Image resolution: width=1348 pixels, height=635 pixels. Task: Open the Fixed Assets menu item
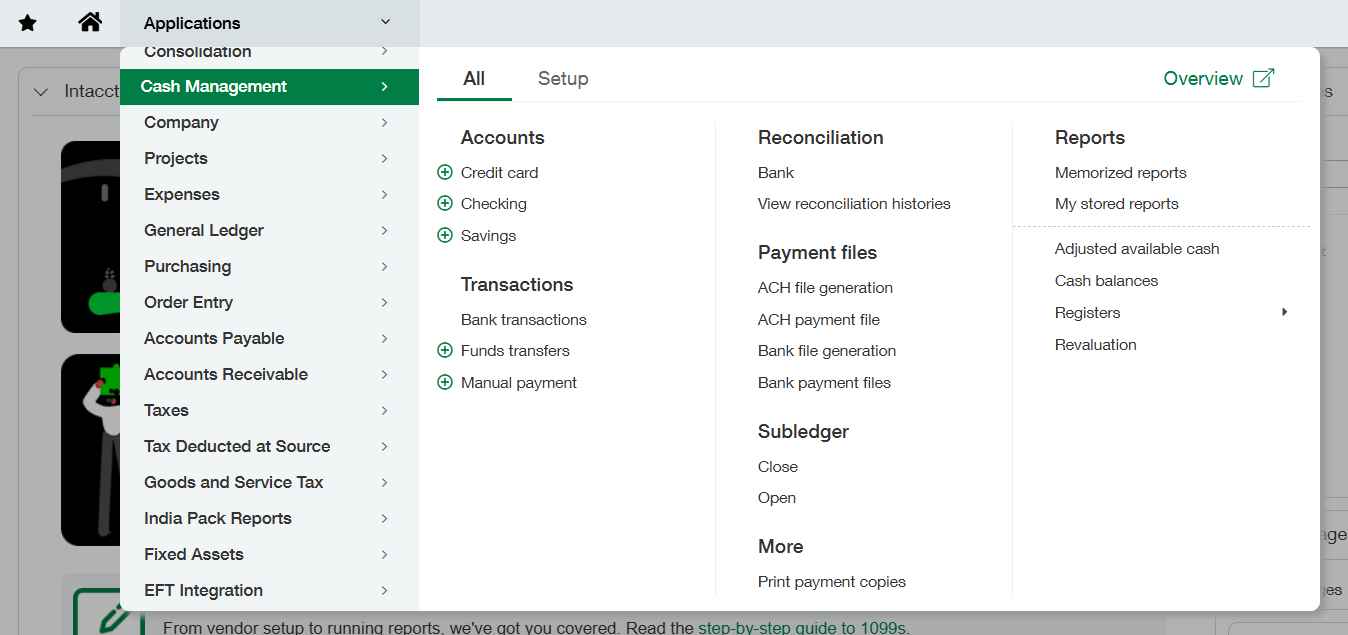pos(194,554)
